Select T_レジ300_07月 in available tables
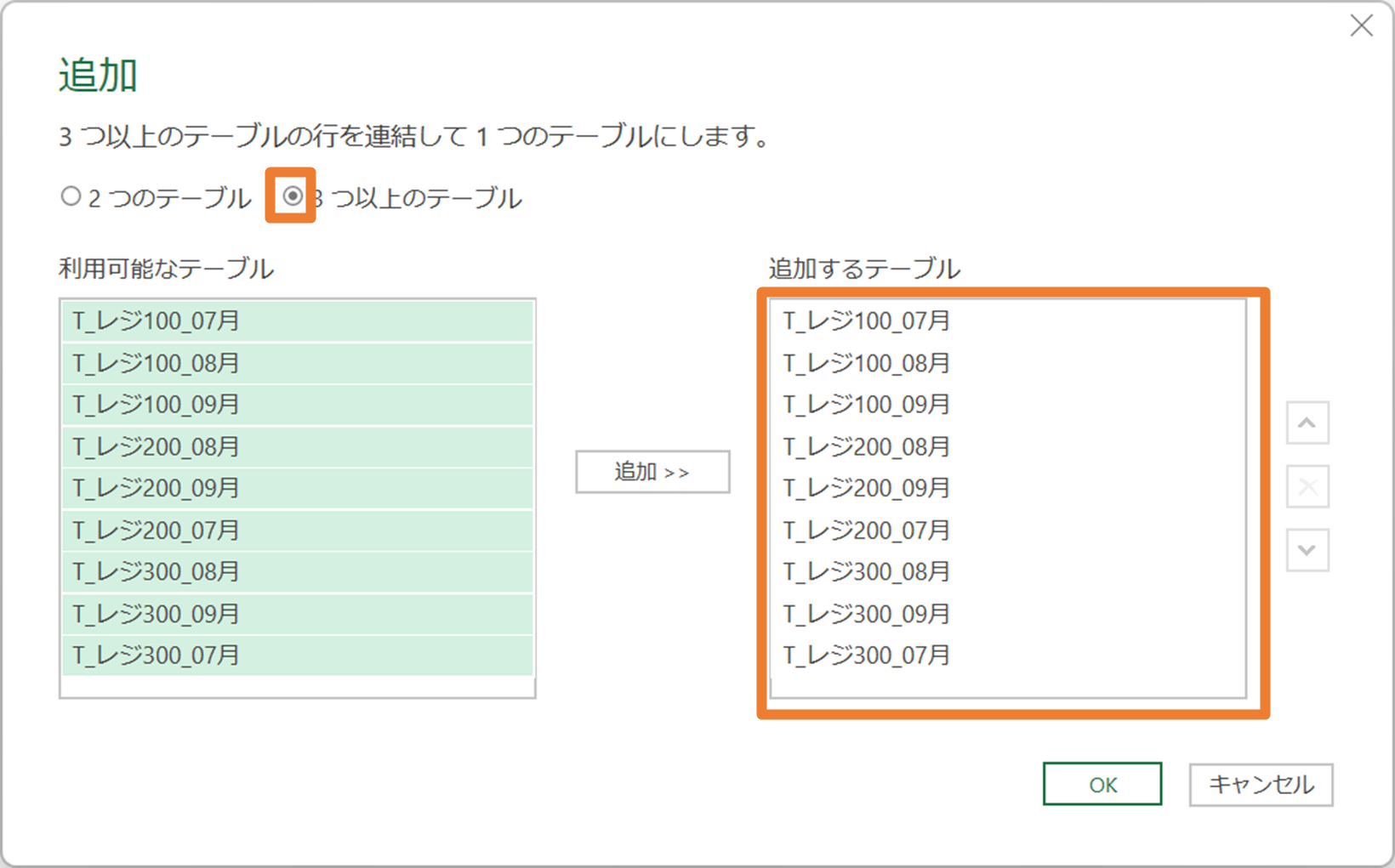 [x=298, y=655]
